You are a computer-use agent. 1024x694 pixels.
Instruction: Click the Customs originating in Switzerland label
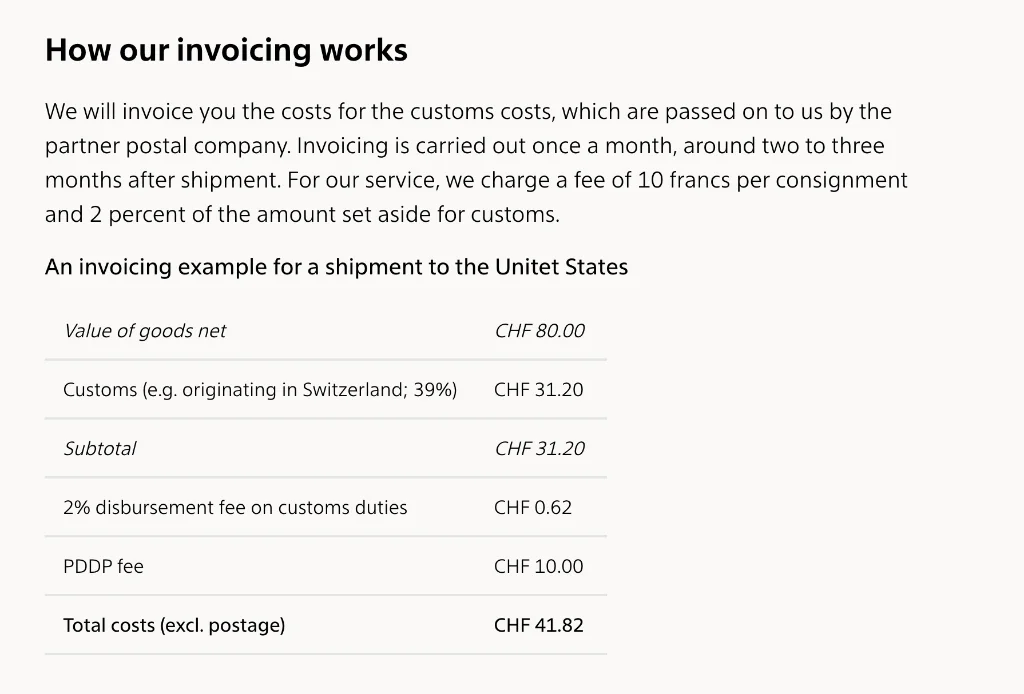(260, 390)
